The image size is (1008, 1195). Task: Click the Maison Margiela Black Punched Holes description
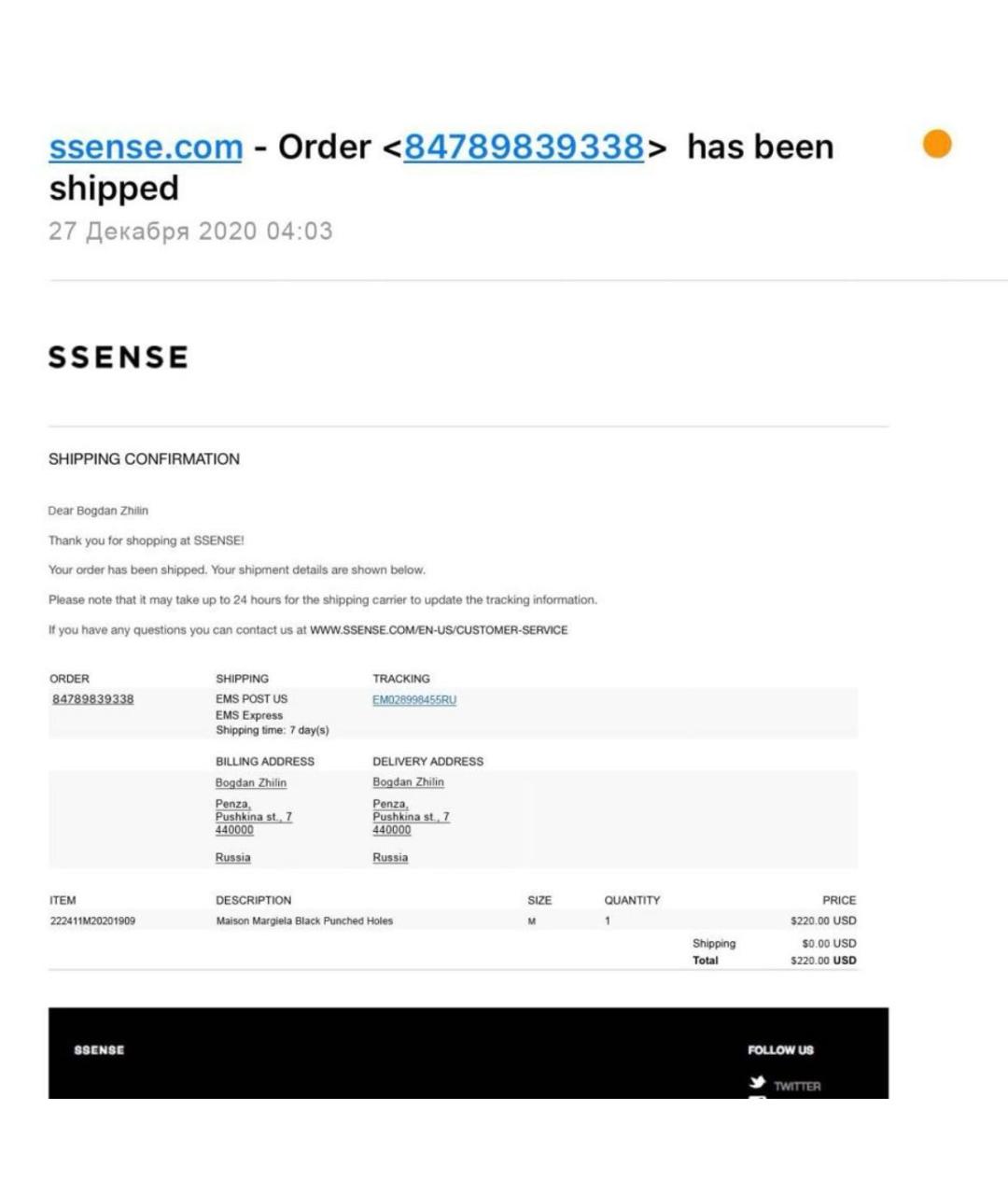(x=304, y=921)
